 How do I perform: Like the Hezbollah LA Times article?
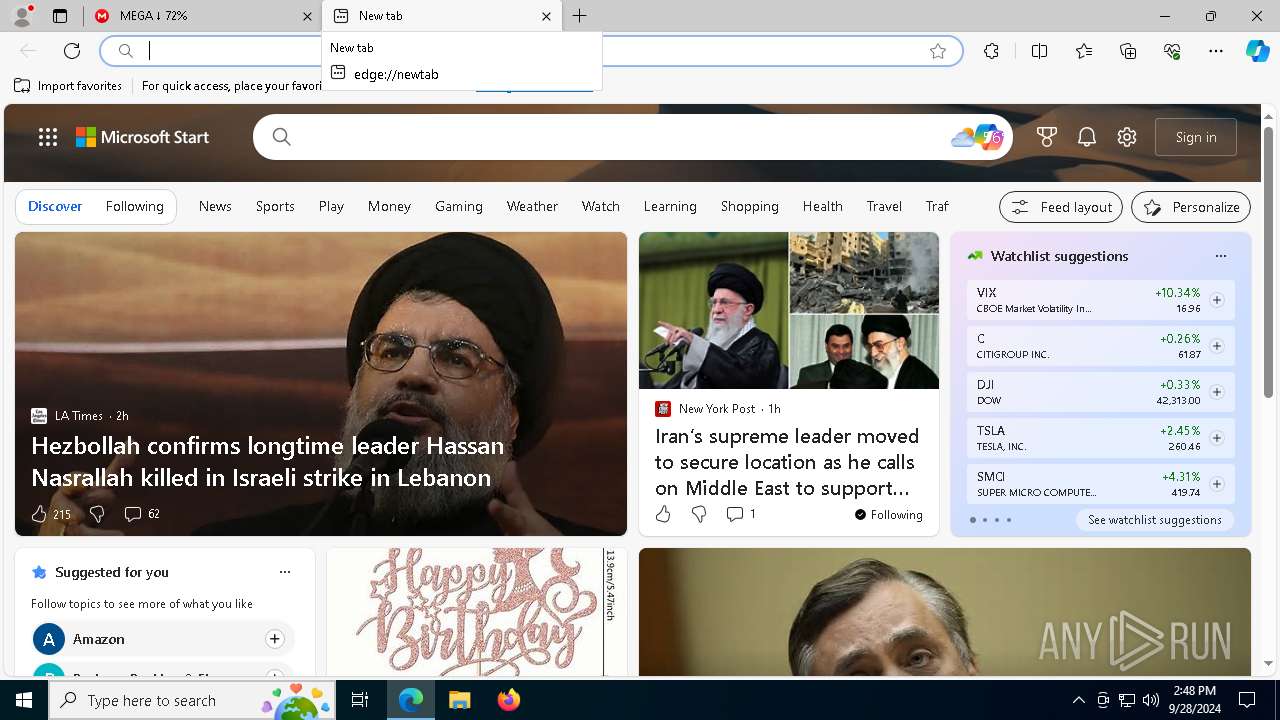tap(39, 514)
